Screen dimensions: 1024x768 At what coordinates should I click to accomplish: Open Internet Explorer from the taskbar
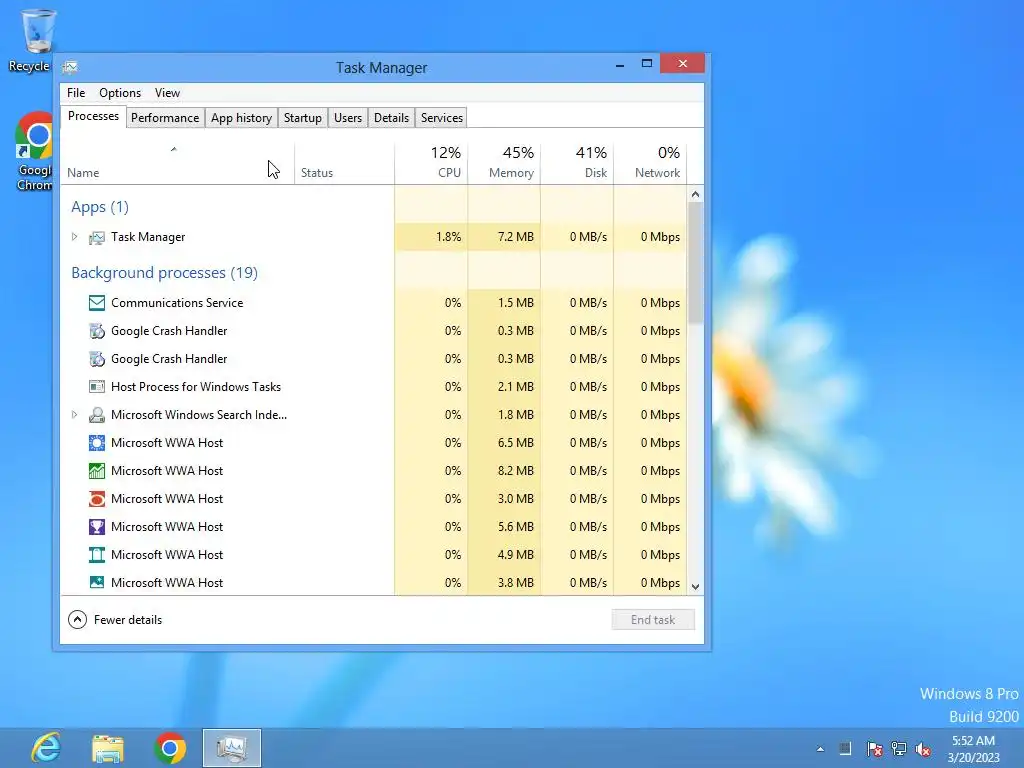(46, 748)
